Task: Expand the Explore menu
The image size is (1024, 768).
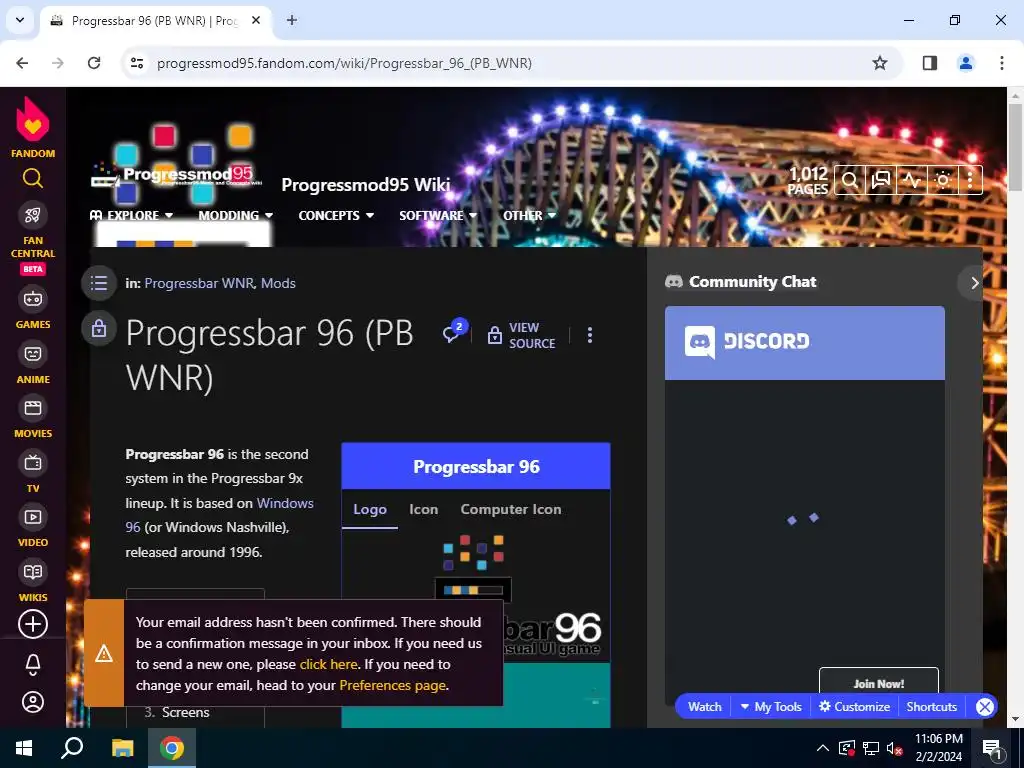Action: pyautogui.click(x=131, y=216)
